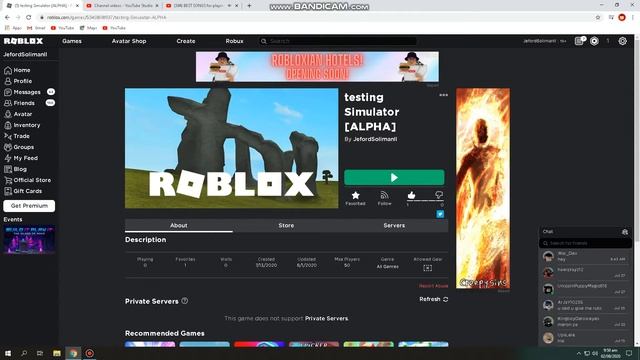Click the Twitter share icon

(440, 214)
